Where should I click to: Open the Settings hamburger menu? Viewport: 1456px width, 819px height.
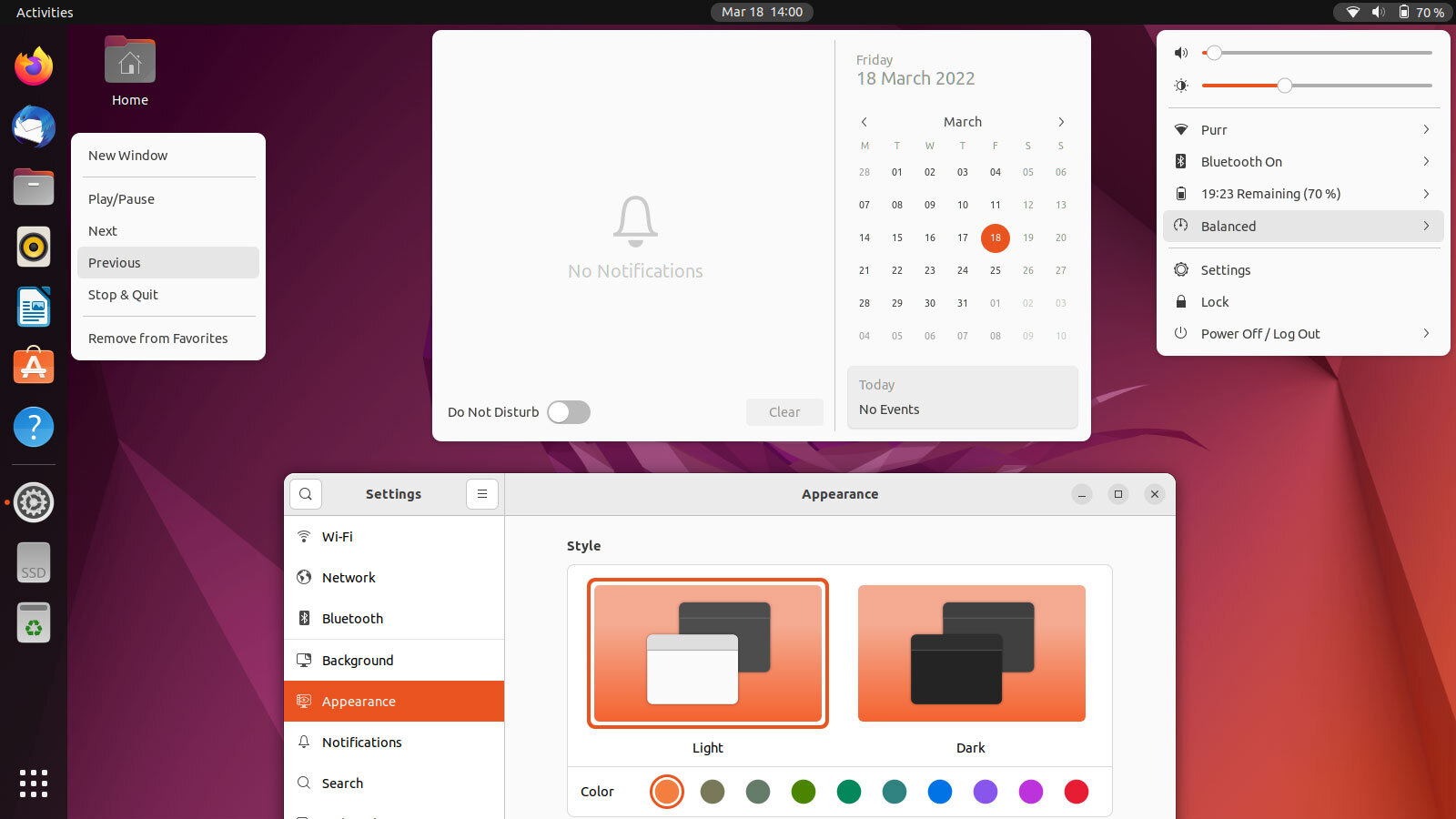click(x=482, y=494)
